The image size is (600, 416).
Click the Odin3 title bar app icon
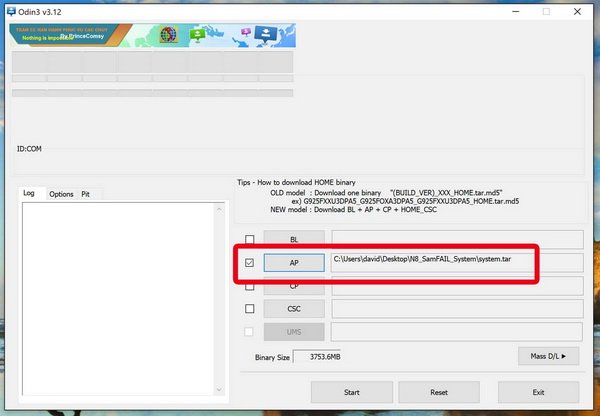tap(10, 11)
